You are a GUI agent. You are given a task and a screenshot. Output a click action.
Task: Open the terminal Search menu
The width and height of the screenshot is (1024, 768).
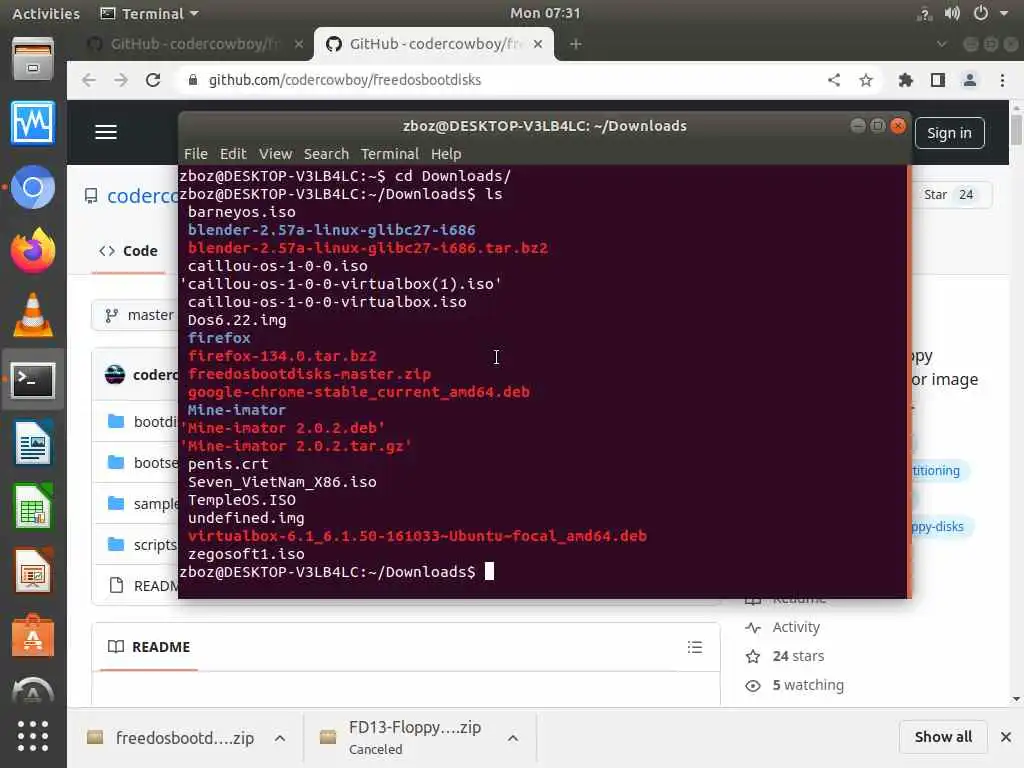(326, 153)
